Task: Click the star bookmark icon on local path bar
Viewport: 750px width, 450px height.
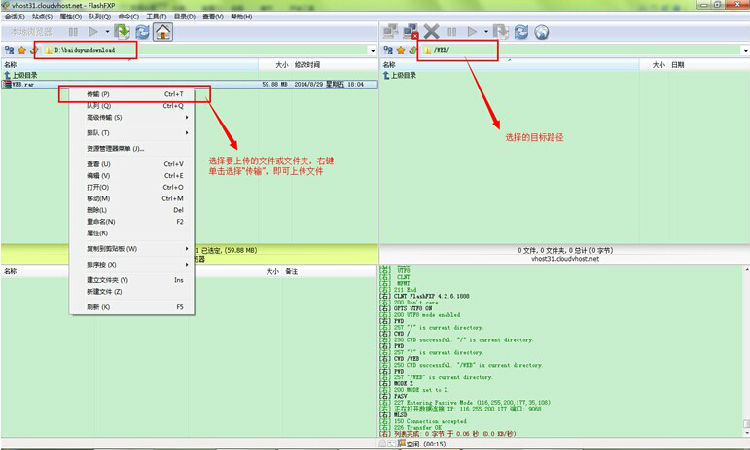Action: [x=22, y=49]
